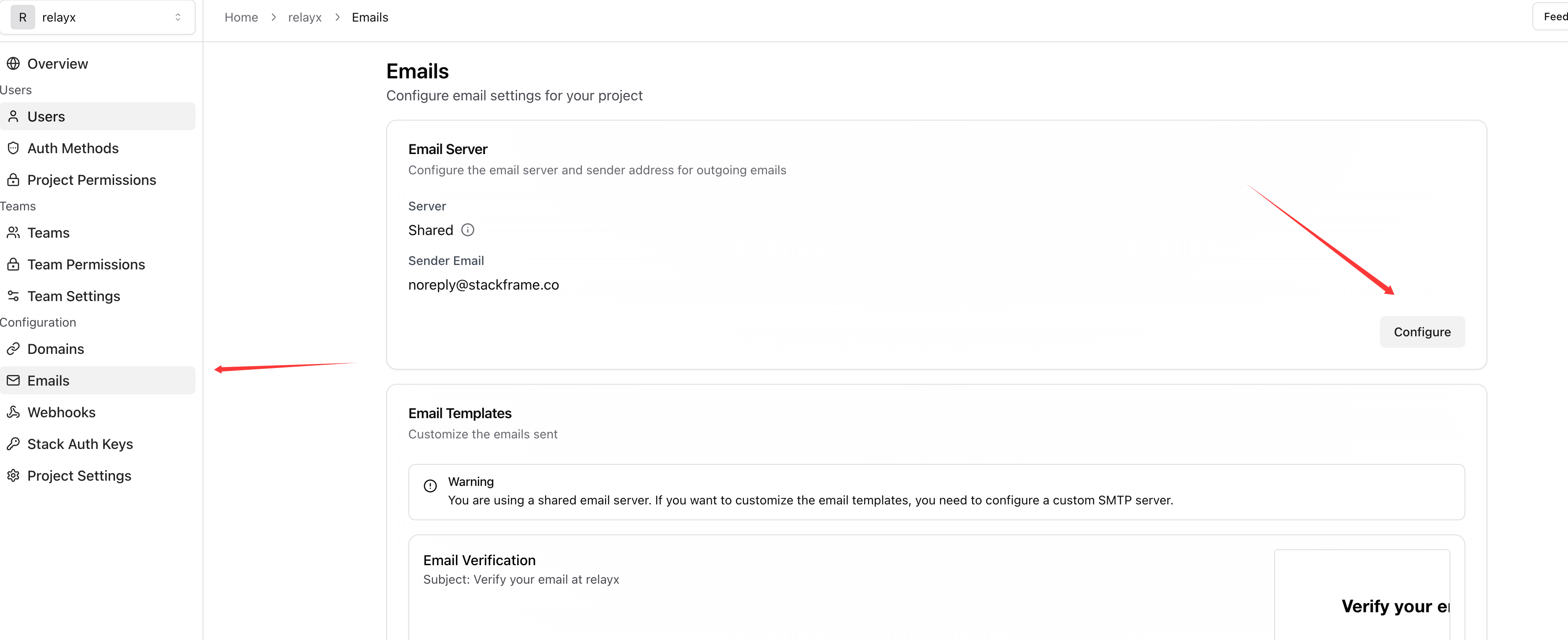Click the info icon beside Shared
Image resolution: width=1568 pixels, height=640 pixels.
(x=467, y=230)
